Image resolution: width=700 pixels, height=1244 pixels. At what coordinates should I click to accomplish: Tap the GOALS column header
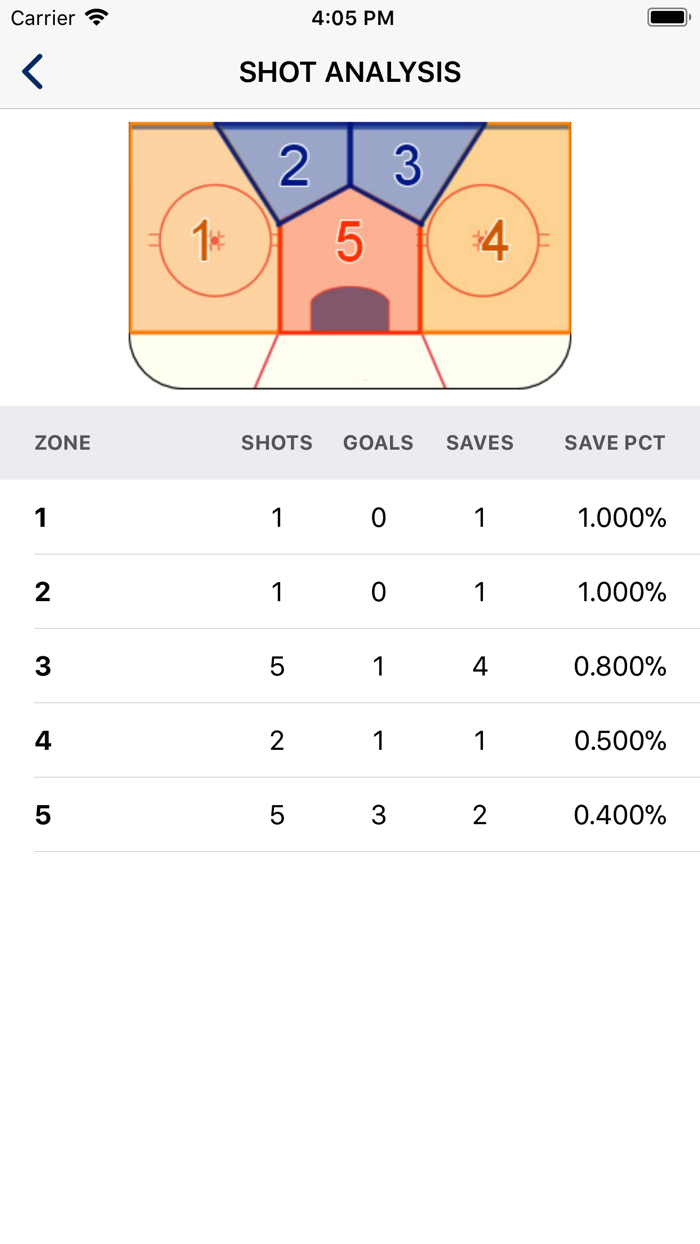click(x=378, y=443)
